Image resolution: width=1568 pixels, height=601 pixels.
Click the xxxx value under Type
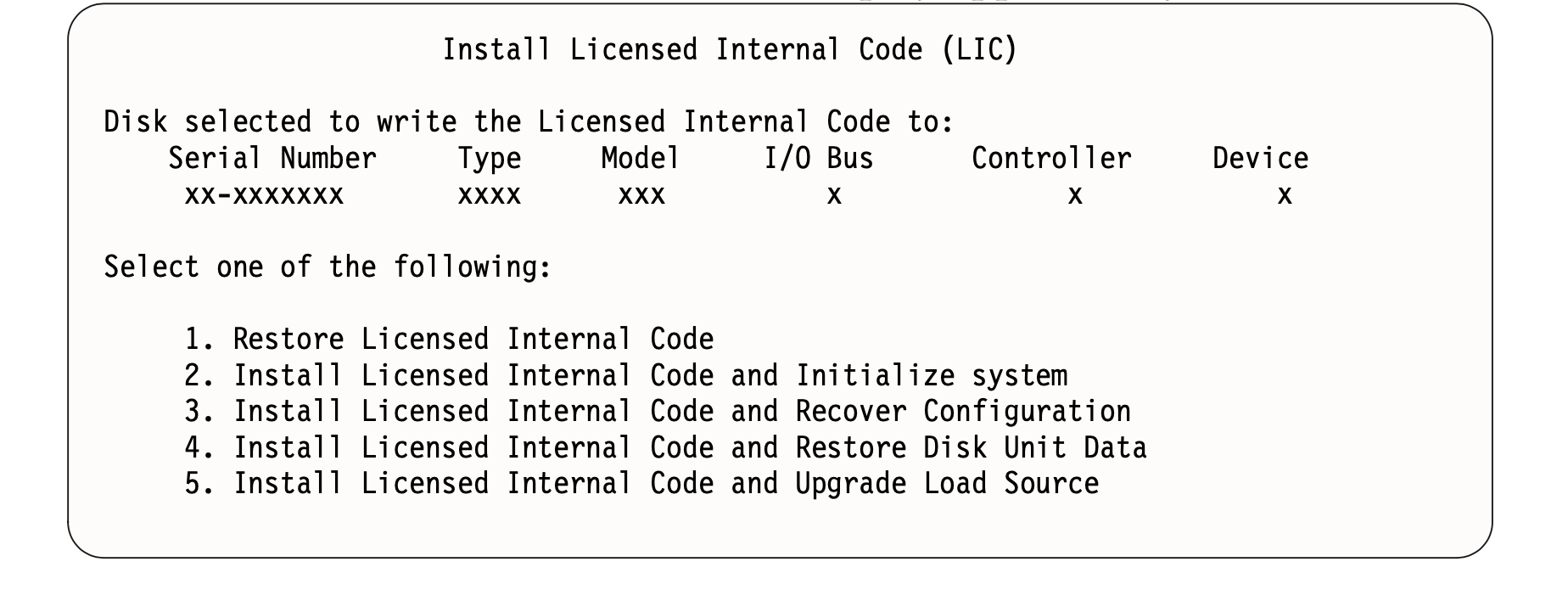pos(490,196)
